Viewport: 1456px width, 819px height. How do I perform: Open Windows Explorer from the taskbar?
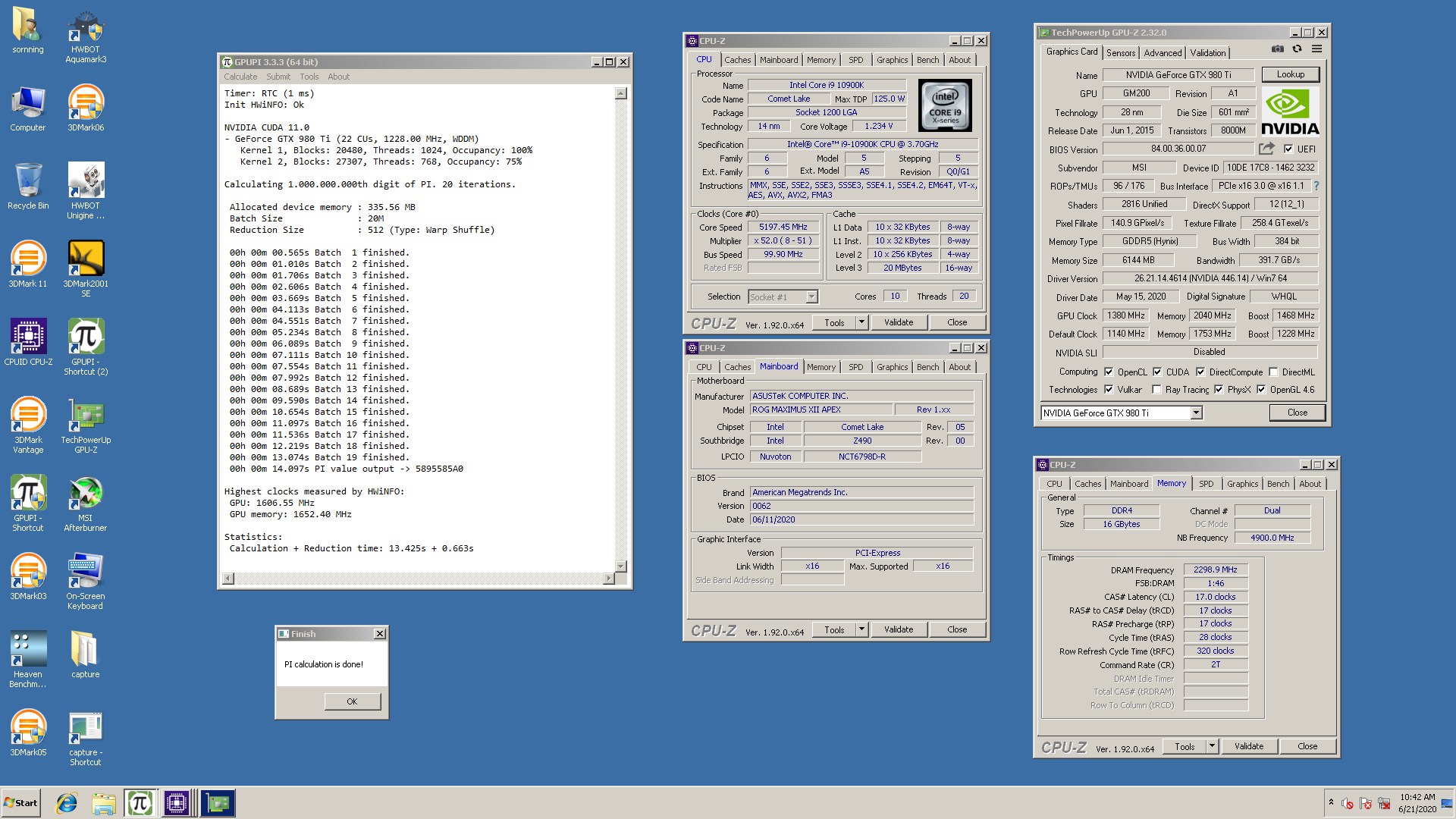pos(104,803)
